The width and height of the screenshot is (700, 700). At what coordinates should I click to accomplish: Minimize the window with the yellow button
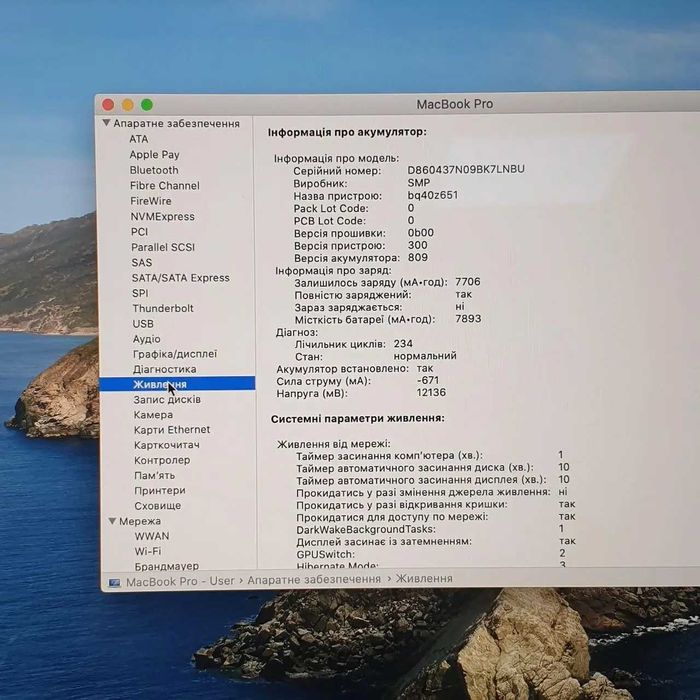[x=128, y=105]
